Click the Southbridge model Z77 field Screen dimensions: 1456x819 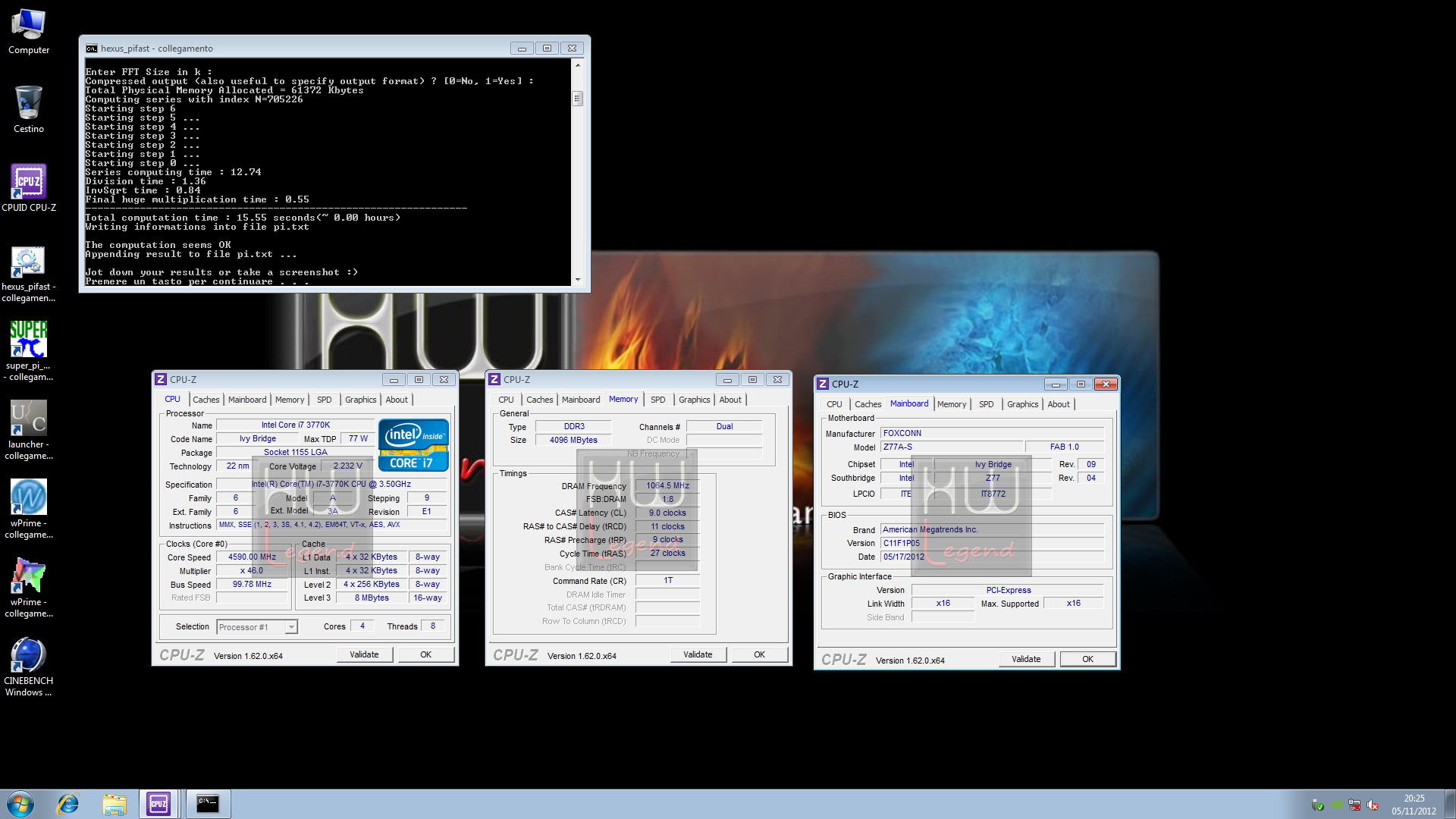[x=993, y=478]
